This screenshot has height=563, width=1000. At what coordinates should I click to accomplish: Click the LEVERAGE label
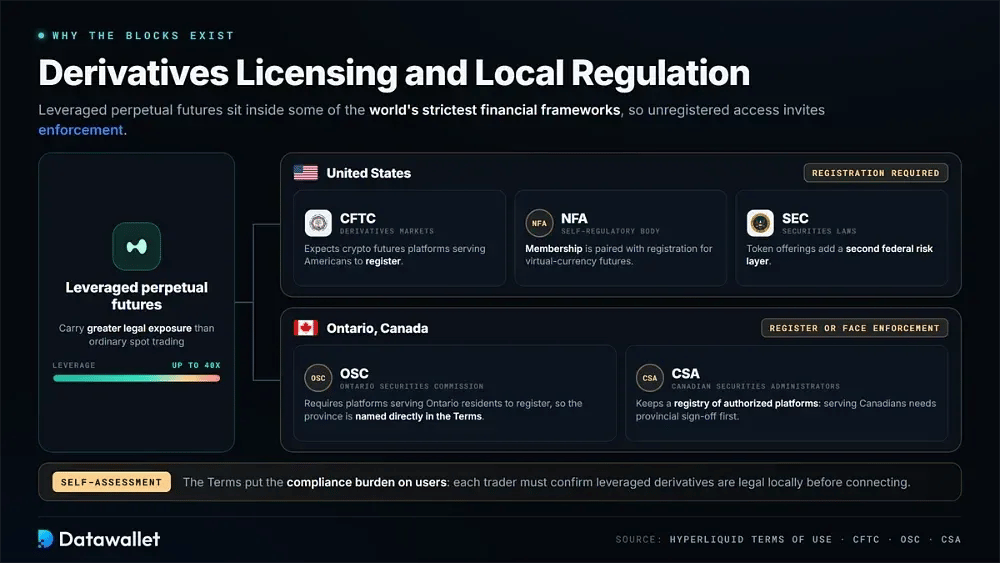[x=74, y=365]
